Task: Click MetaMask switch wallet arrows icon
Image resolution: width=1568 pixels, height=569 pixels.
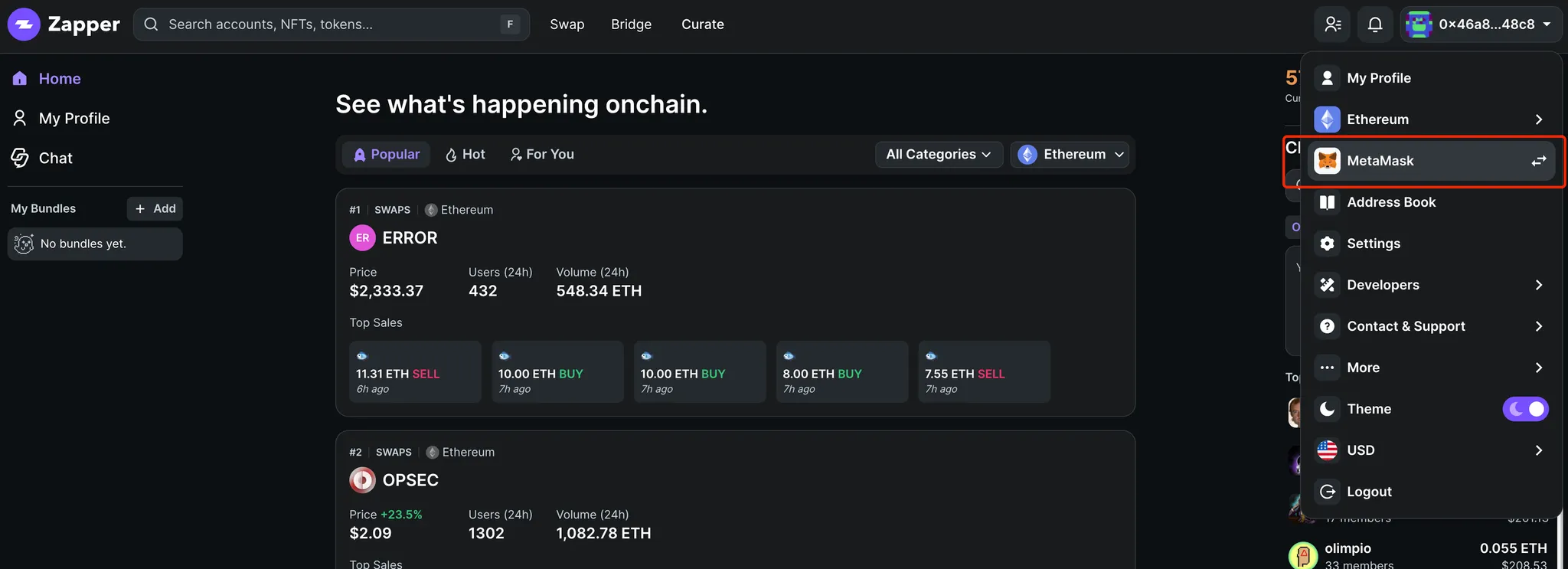Action: [1538, 161]
